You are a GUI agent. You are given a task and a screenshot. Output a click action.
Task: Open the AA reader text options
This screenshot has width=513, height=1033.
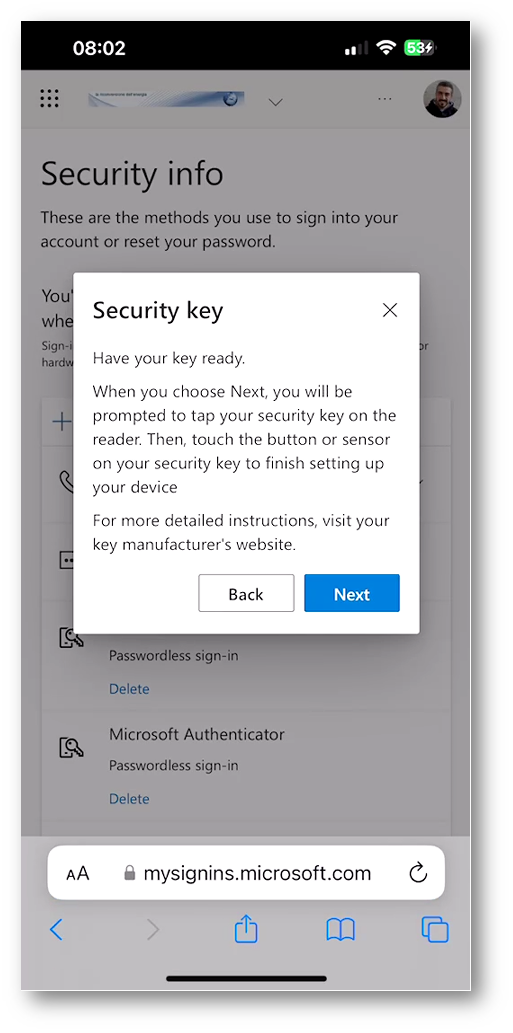[x=78, y=874]
